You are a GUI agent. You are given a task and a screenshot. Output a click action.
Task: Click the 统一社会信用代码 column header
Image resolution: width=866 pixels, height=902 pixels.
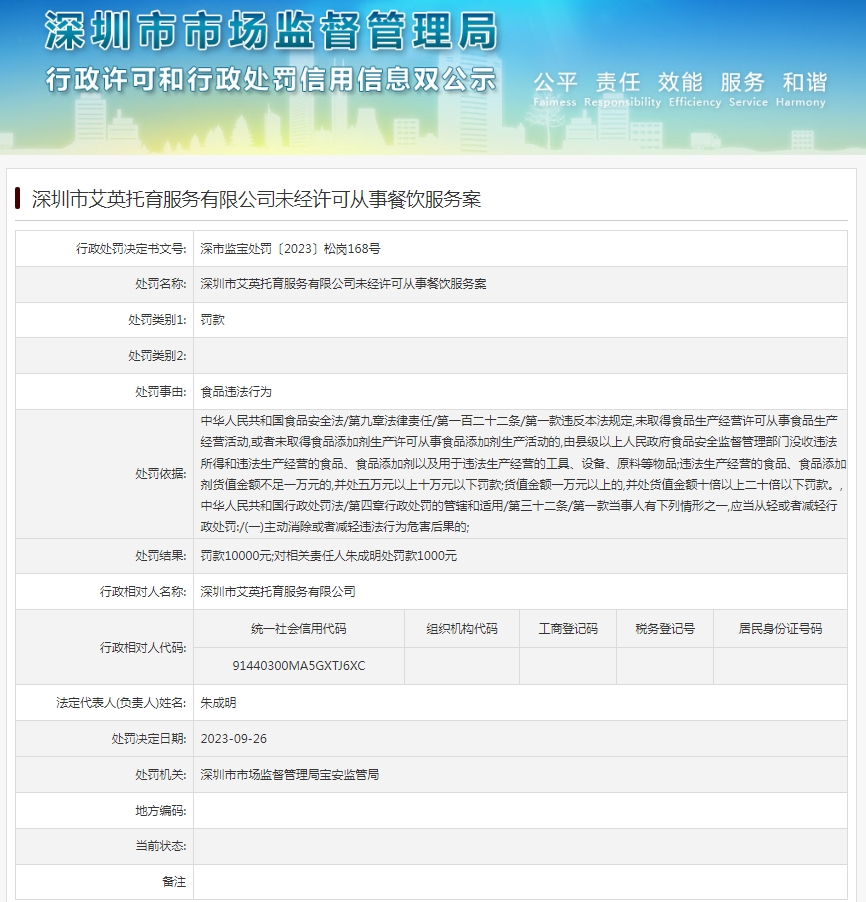(x=298, y=629)
